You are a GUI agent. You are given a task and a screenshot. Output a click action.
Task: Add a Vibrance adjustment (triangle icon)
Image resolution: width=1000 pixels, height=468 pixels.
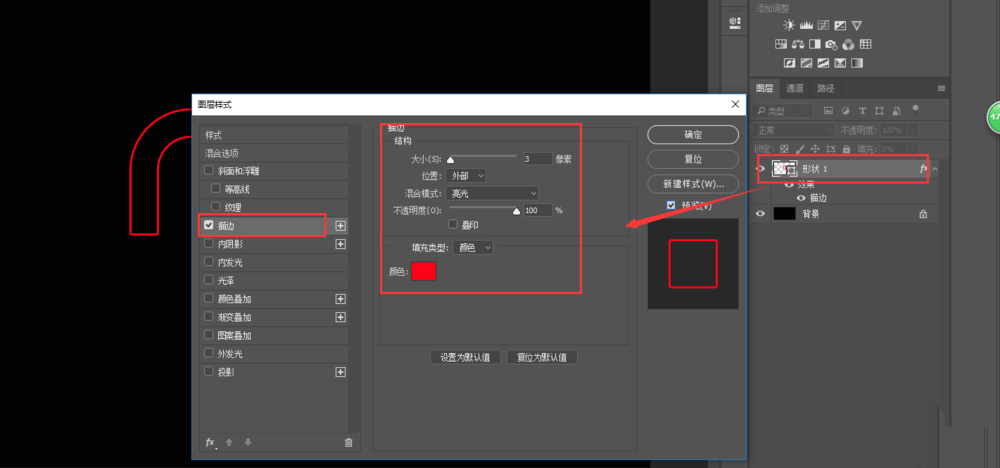point(857,26)
